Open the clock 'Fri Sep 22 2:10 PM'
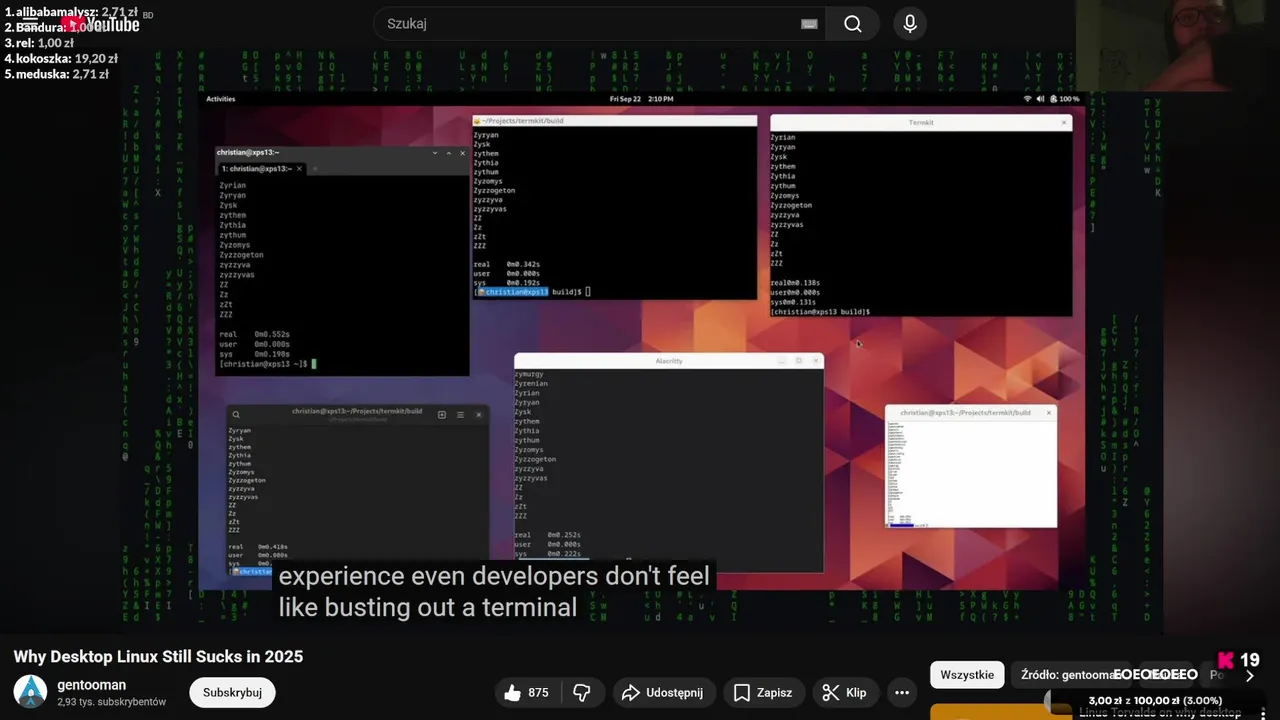This screenshot has width=1280, height=720. [x=641, y=99]
